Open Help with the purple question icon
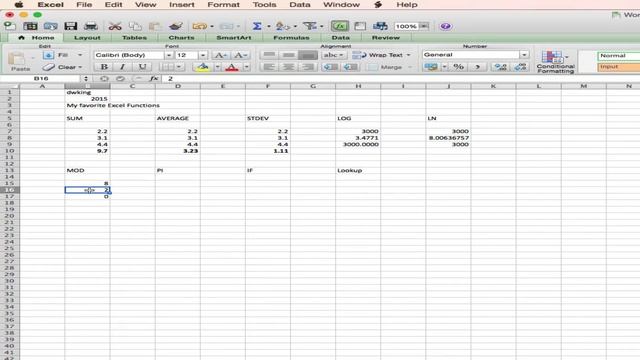 [445, 26]
